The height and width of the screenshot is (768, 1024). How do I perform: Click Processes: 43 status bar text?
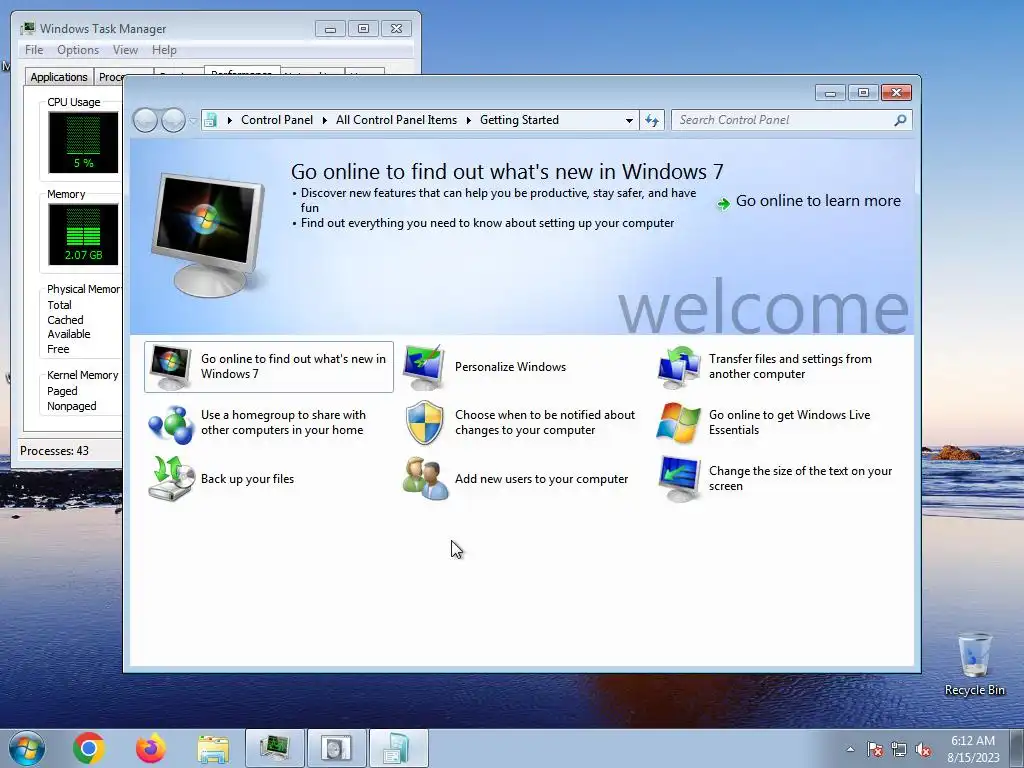[54, 451]
